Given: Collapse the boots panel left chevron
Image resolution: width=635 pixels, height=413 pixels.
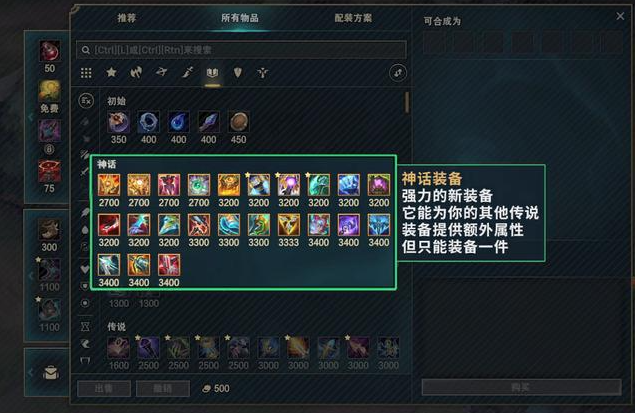Looking at the screenshot, I should tap(31, 276).
